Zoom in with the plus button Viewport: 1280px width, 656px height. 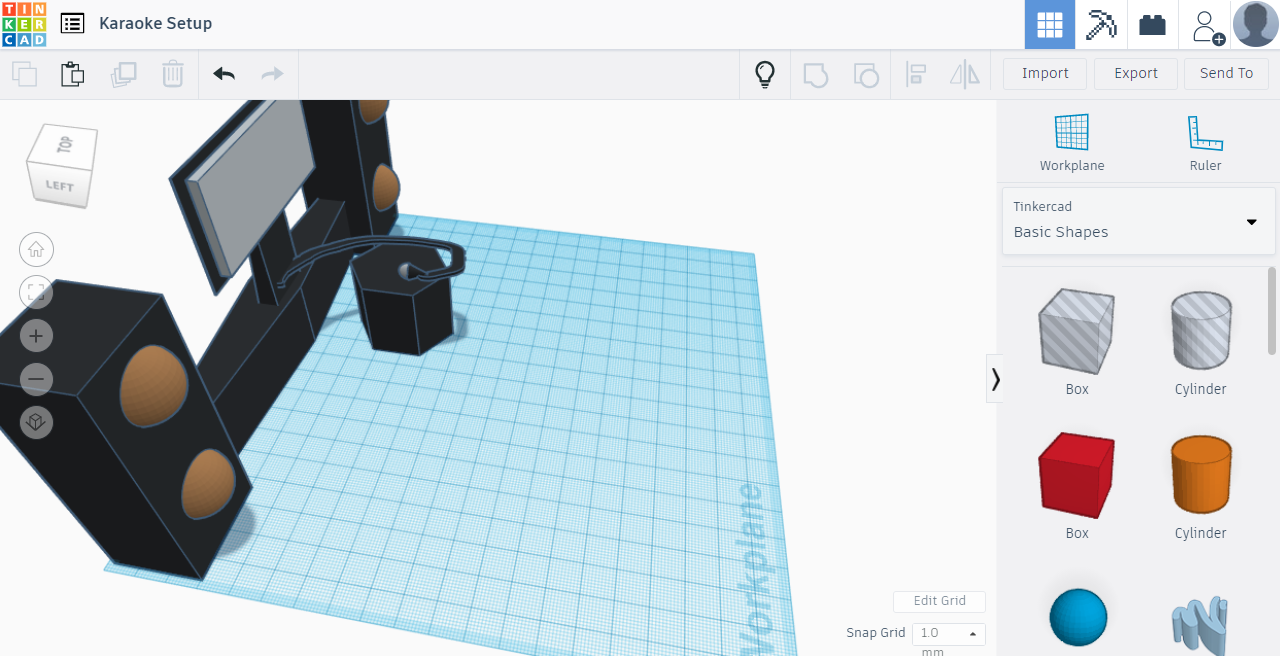37,336
